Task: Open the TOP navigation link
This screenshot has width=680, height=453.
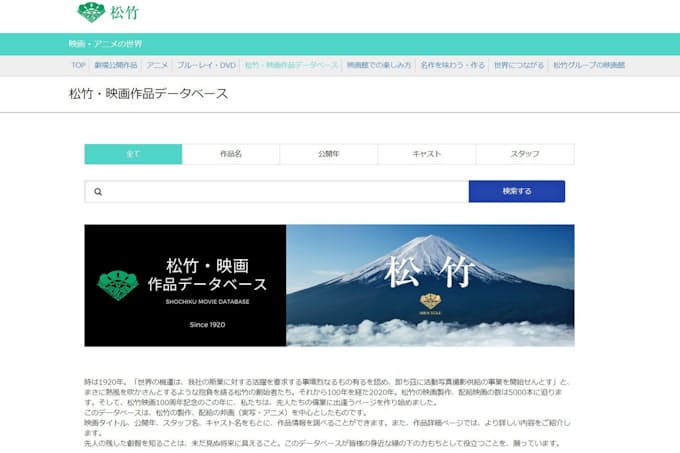Action: [78, 65]
